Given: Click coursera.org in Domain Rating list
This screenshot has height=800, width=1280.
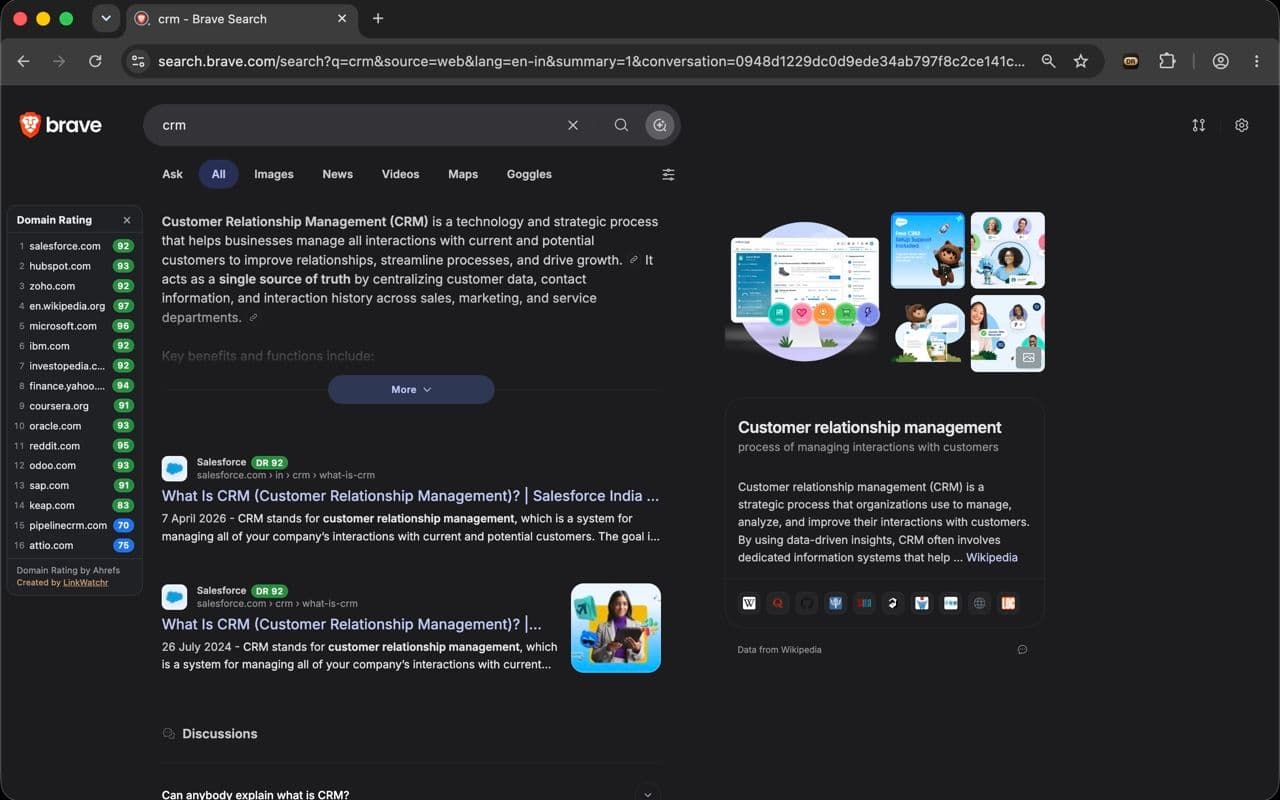Looking at the screenshot, I should click(x=59, y=406).
